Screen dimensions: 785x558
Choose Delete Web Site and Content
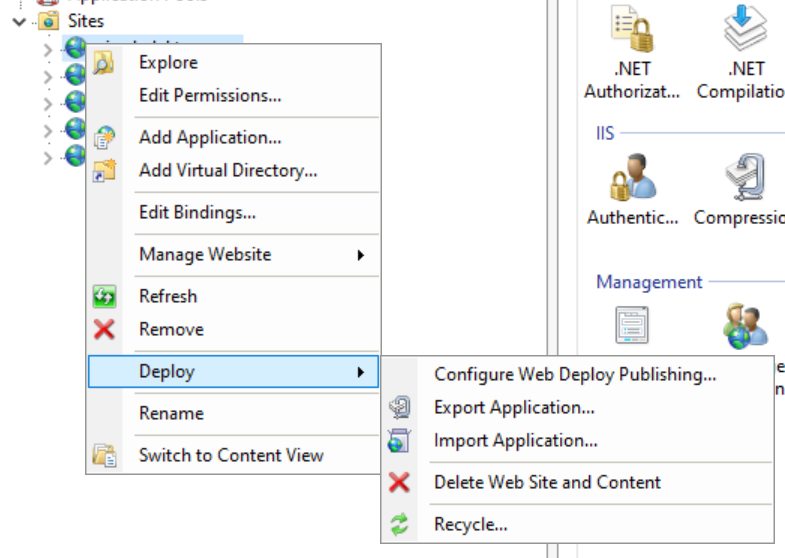547,482
